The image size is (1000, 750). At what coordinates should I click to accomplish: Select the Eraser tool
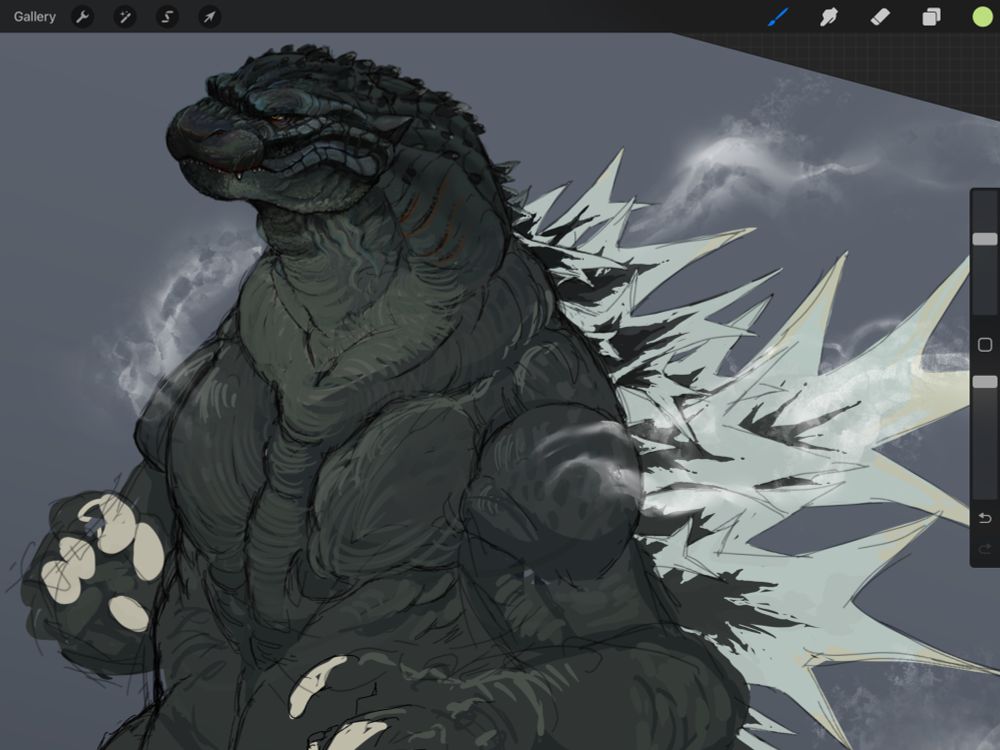pos(879,17)
